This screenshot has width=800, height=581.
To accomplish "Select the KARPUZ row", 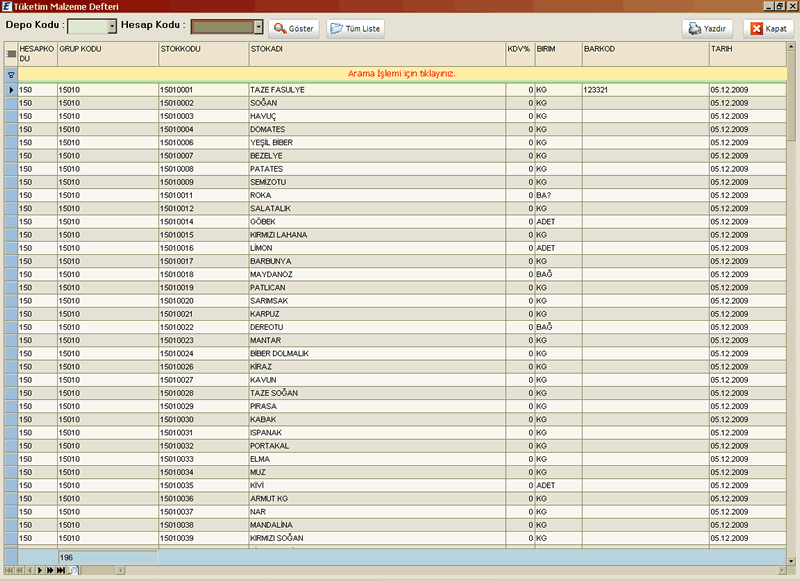I will click(x=402, y=314).
